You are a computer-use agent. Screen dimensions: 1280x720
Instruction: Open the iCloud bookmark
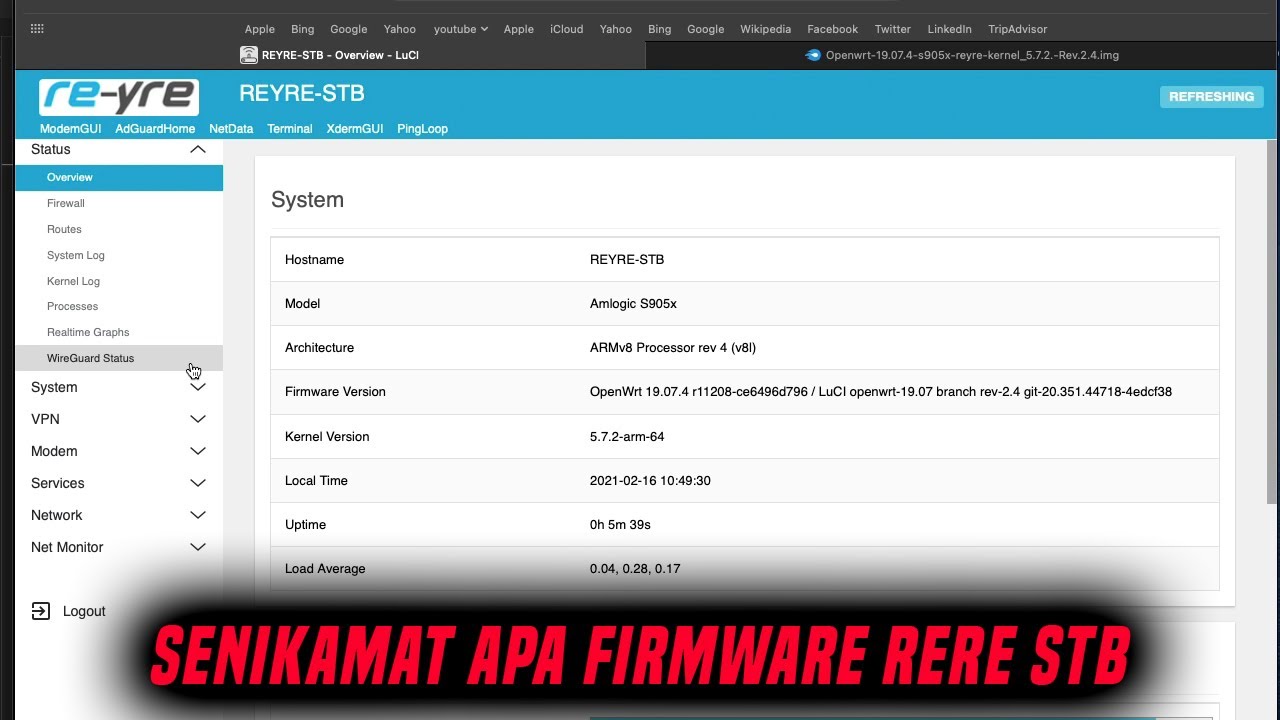567,29
